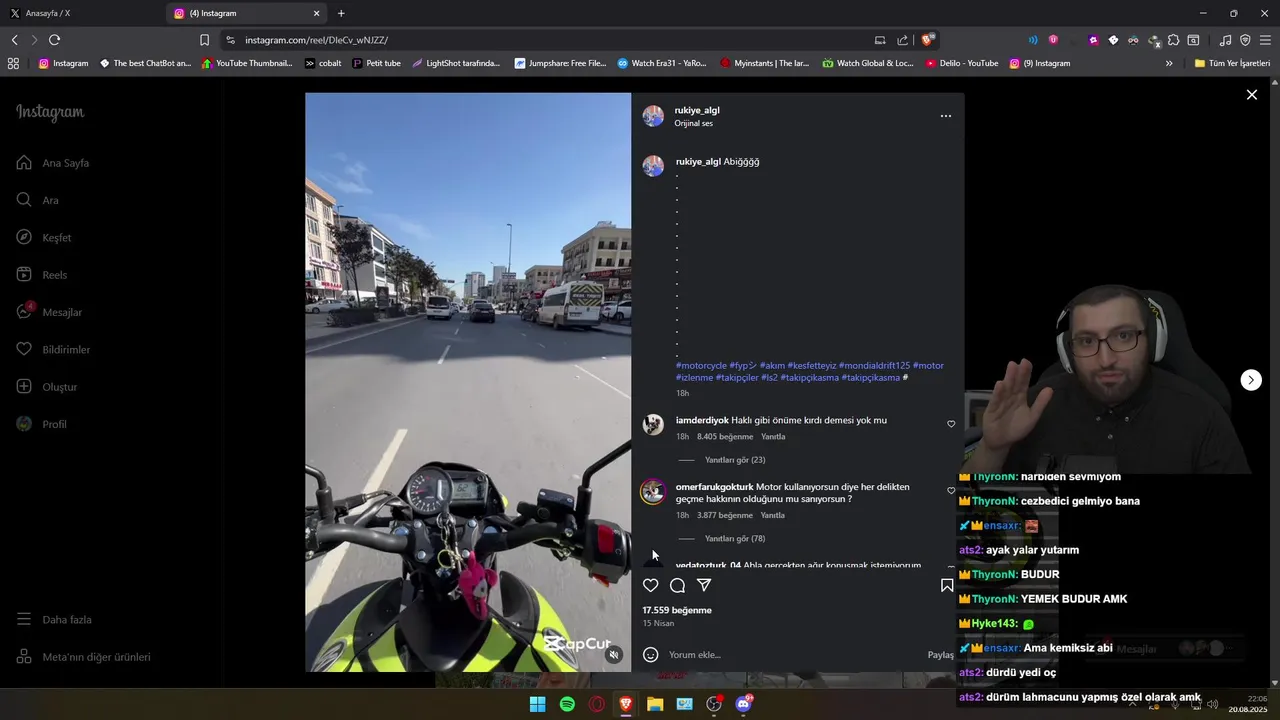
Task: Reply to omerfarukgokturk via 'Yanıtla'
Action: (773, 516)
